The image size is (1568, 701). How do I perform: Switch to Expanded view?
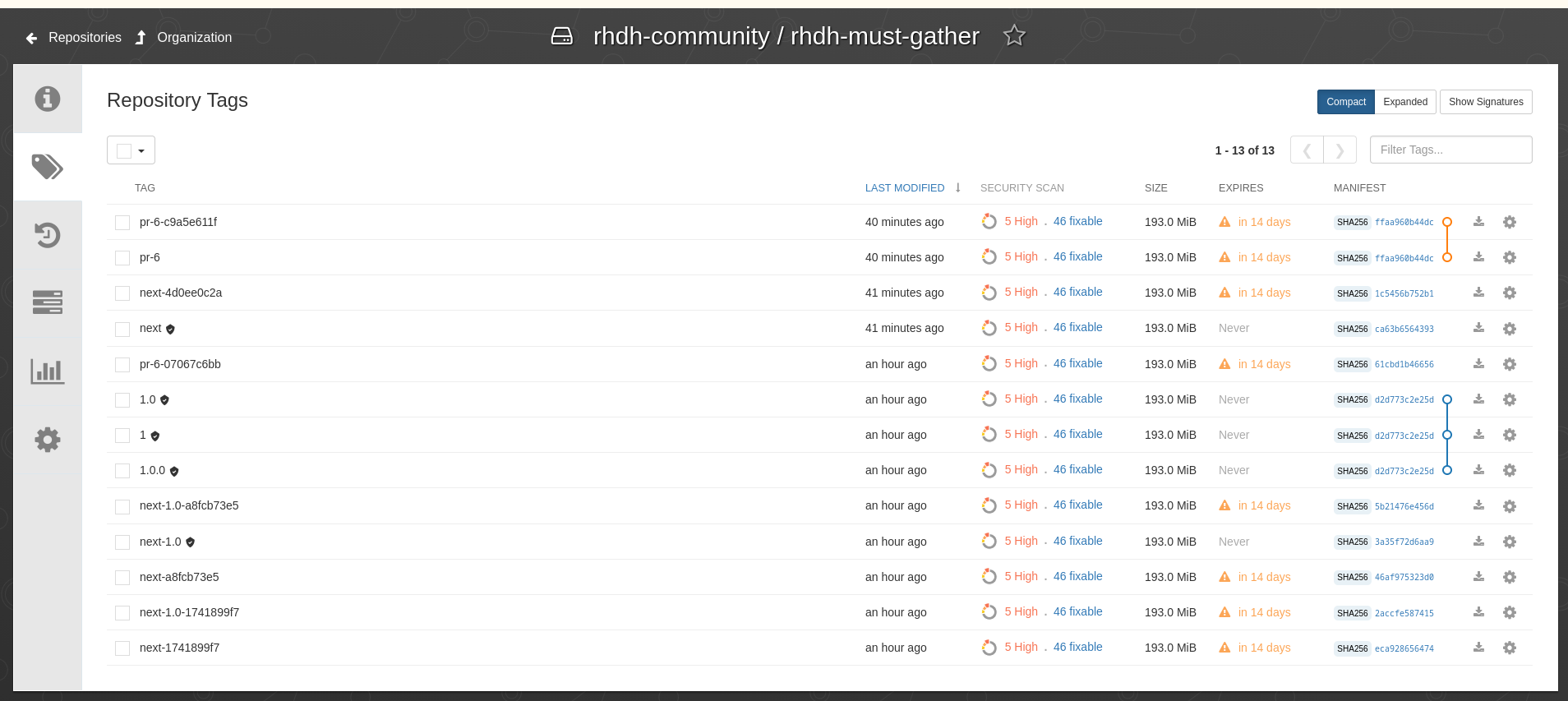(x=1405, y=102)
